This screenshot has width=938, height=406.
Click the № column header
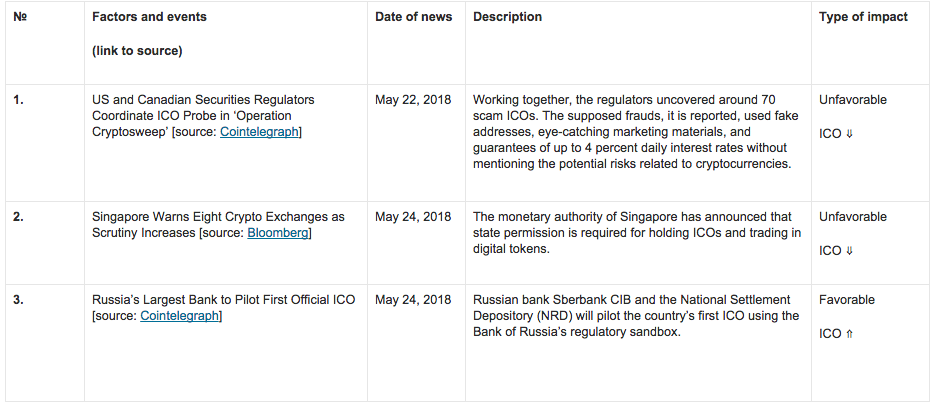pyautogui.click(x=20, y=17)
